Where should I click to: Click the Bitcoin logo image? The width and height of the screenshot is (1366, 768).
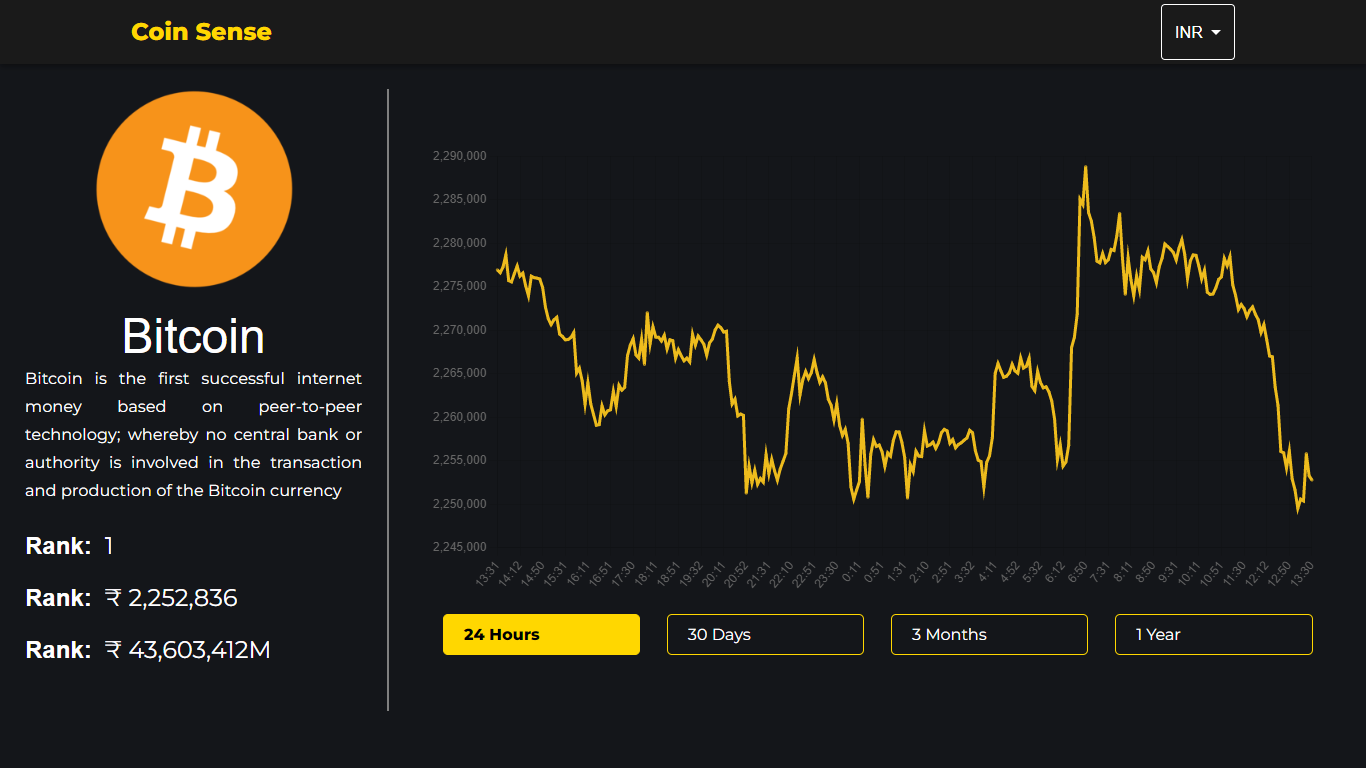pyautogui.click(x=194, y=188)
